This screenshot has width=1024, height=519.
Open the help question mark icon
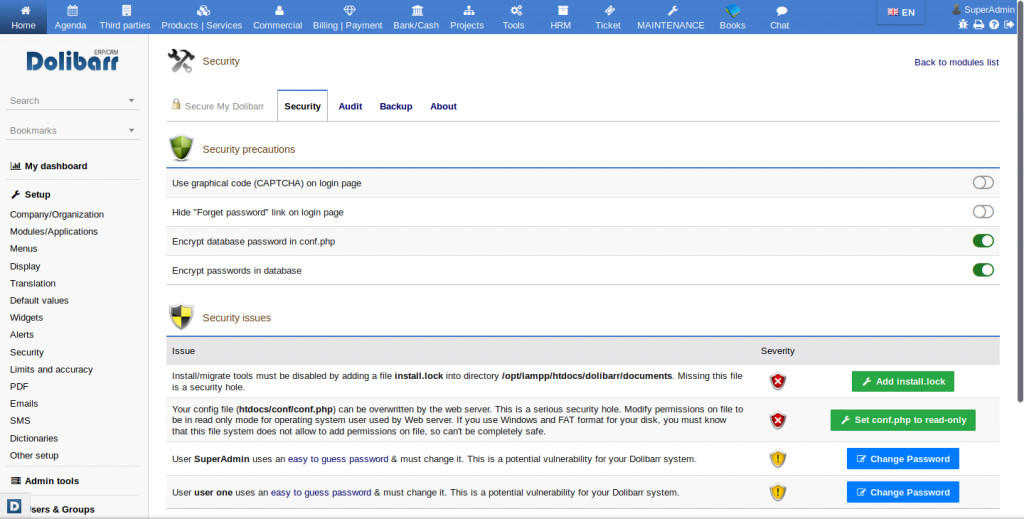tap(993, 24)
